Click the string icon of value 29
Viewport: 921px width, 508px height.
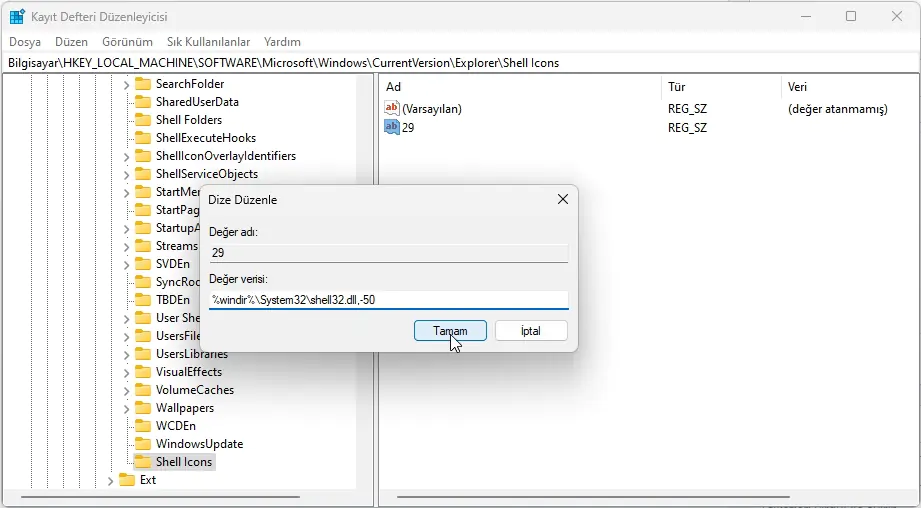pyautogui.click(x=392, y=127)
